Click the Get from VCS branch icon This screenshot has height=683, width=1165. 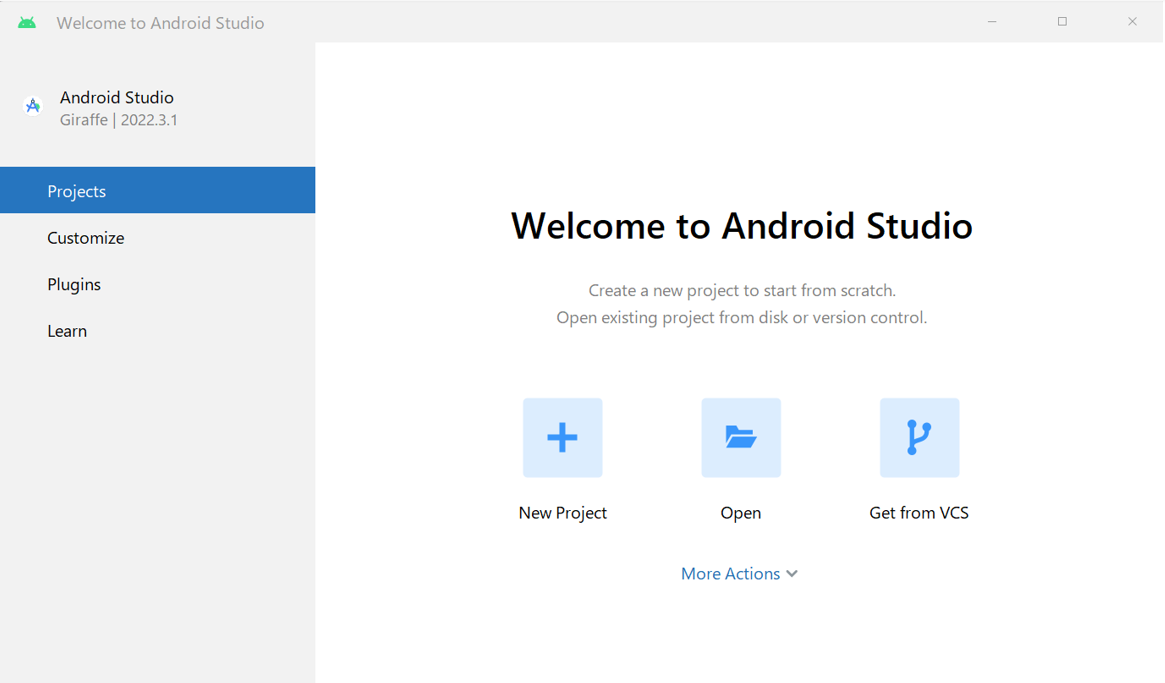click(x=919, y=438)
